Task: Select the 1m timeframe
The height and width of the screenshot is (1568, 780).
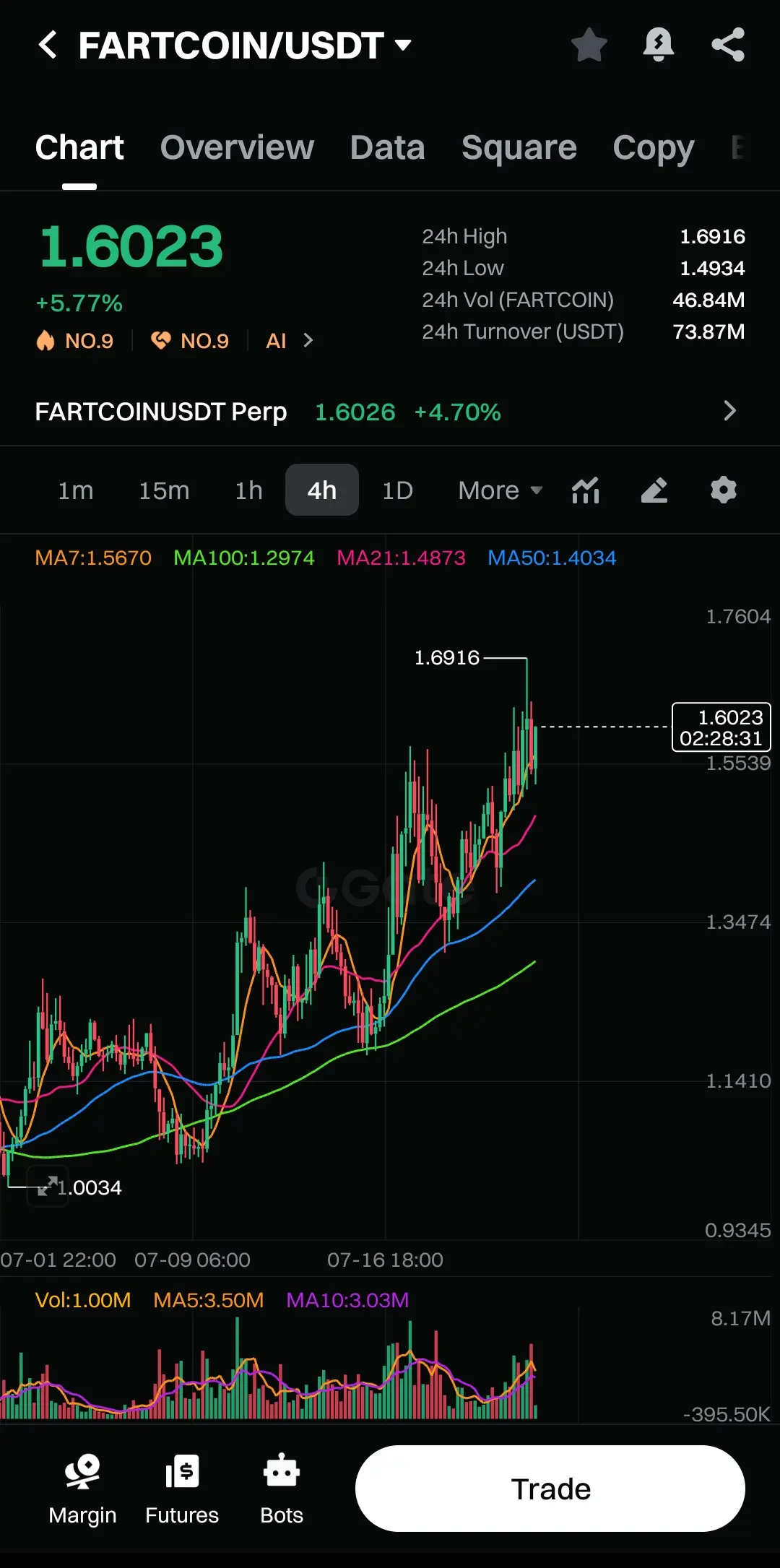Action: pos(76,490)
